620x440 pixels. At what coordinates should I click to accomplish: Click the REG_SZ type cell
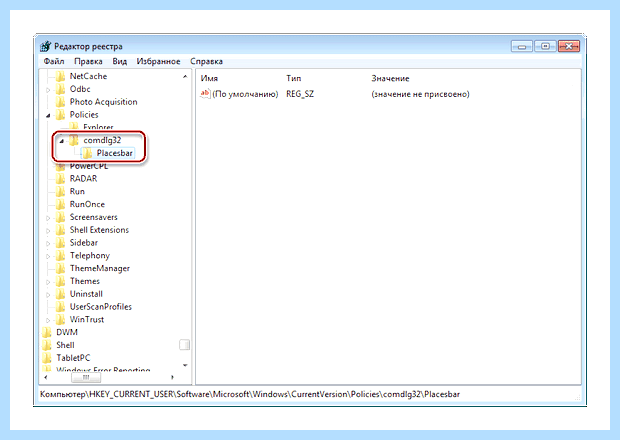tap(300, 94)
